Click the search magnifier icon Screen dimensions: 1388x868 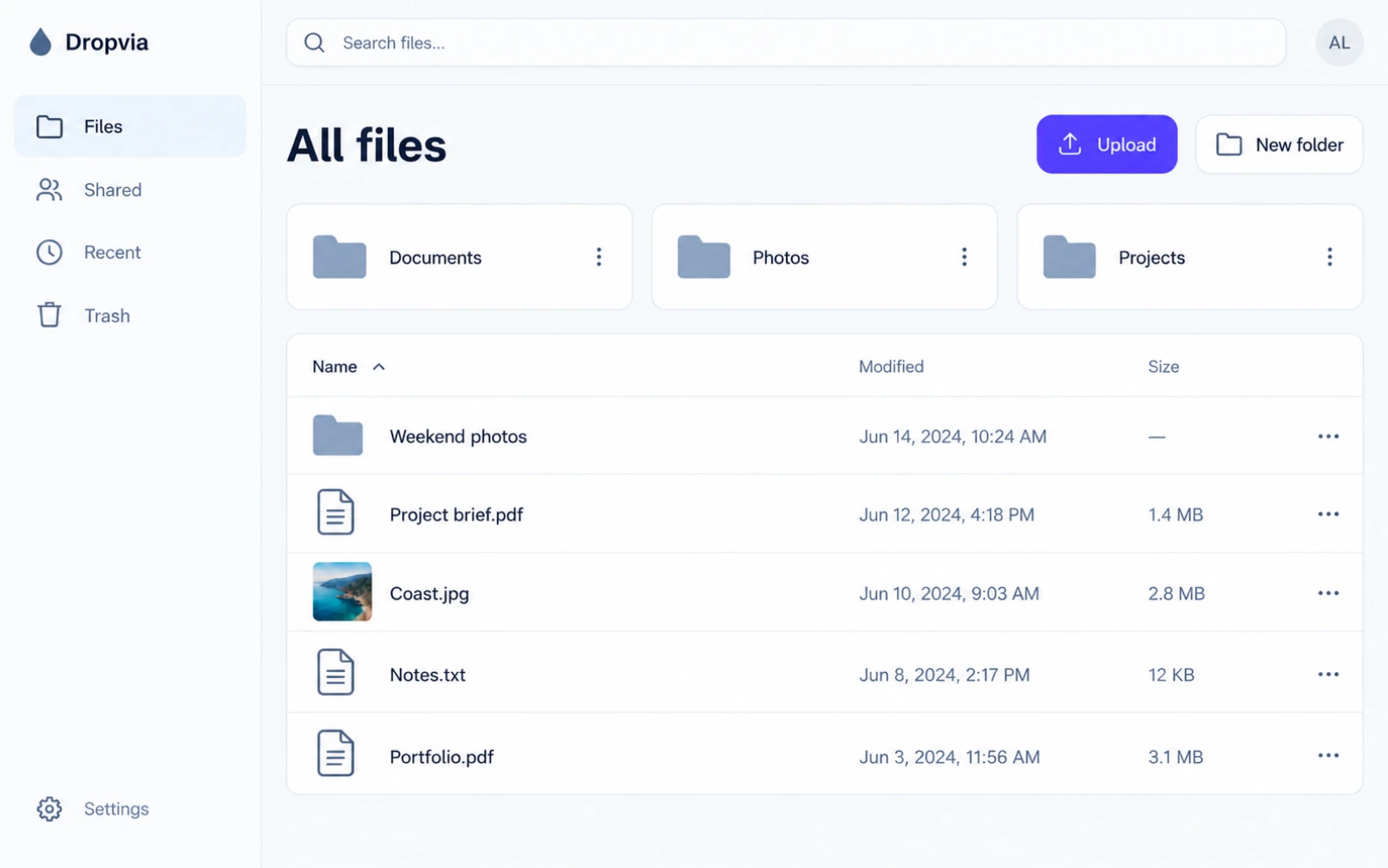coord(315,42)
